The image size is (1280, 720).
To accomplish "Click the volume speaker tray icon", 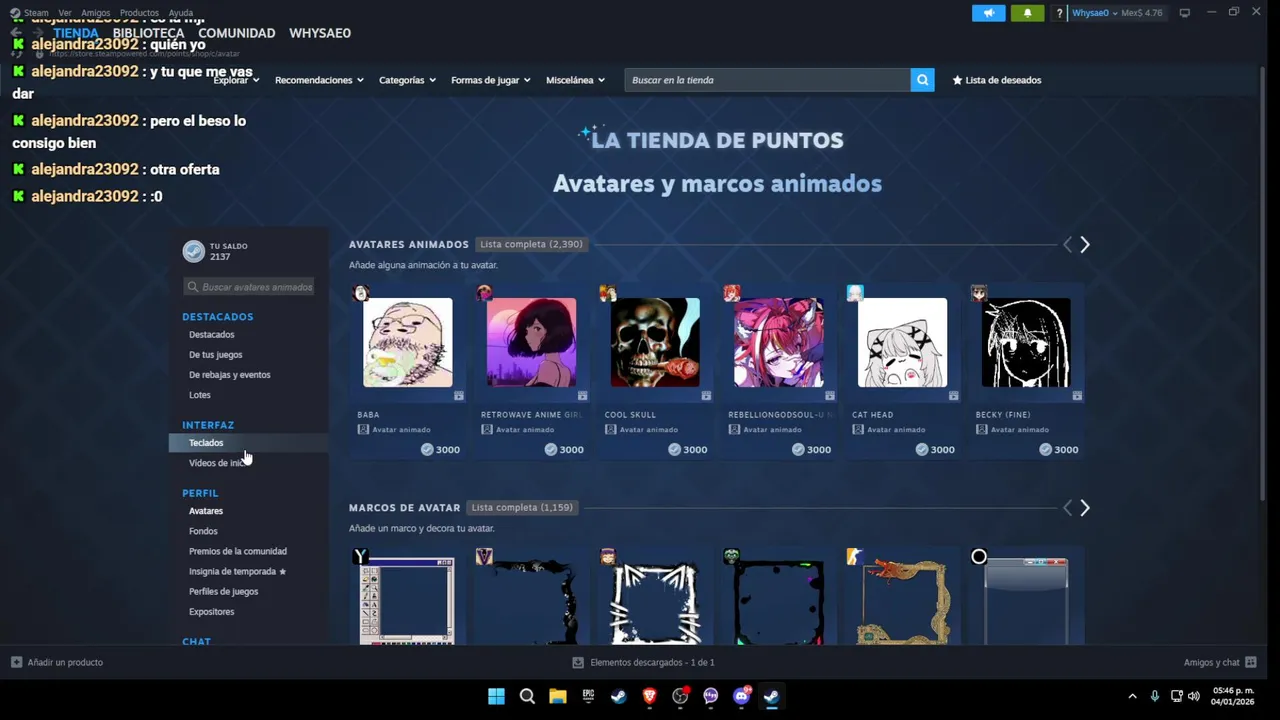I will point(1193,696).
